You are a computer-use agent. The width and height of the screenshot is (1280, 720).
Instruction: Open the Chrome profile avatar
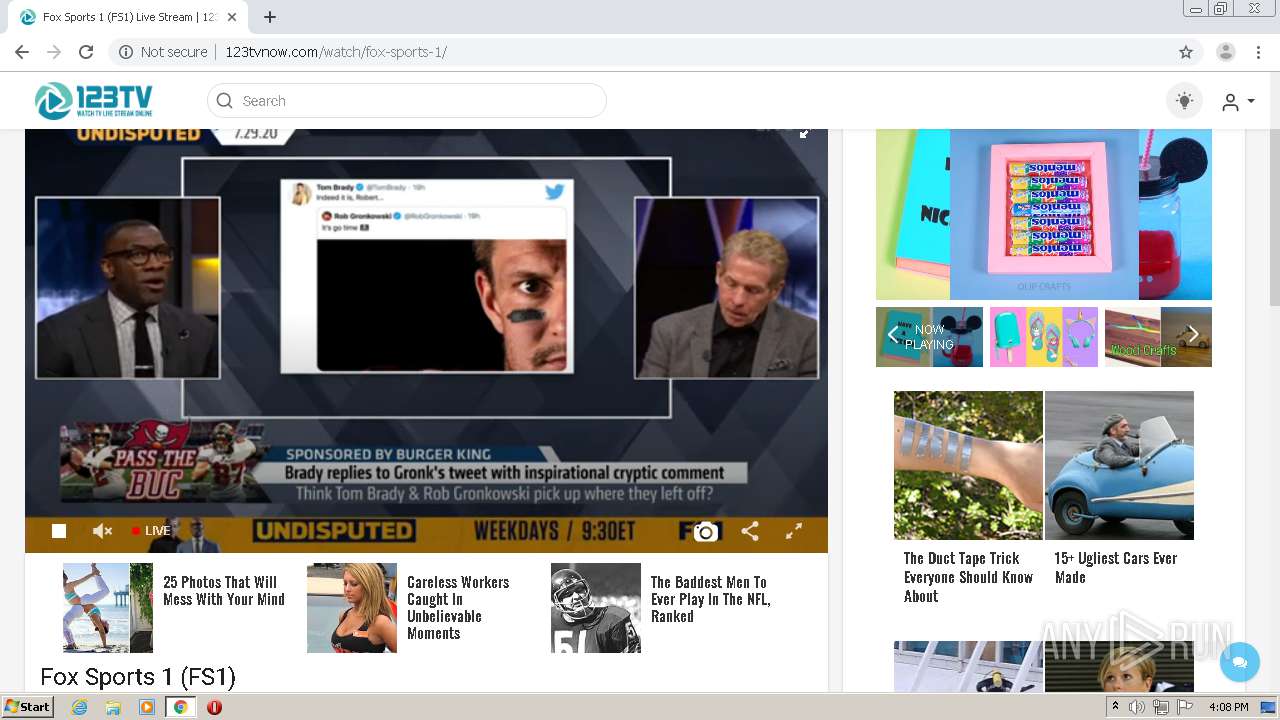pyautogui.click(x=1226, y=52)
